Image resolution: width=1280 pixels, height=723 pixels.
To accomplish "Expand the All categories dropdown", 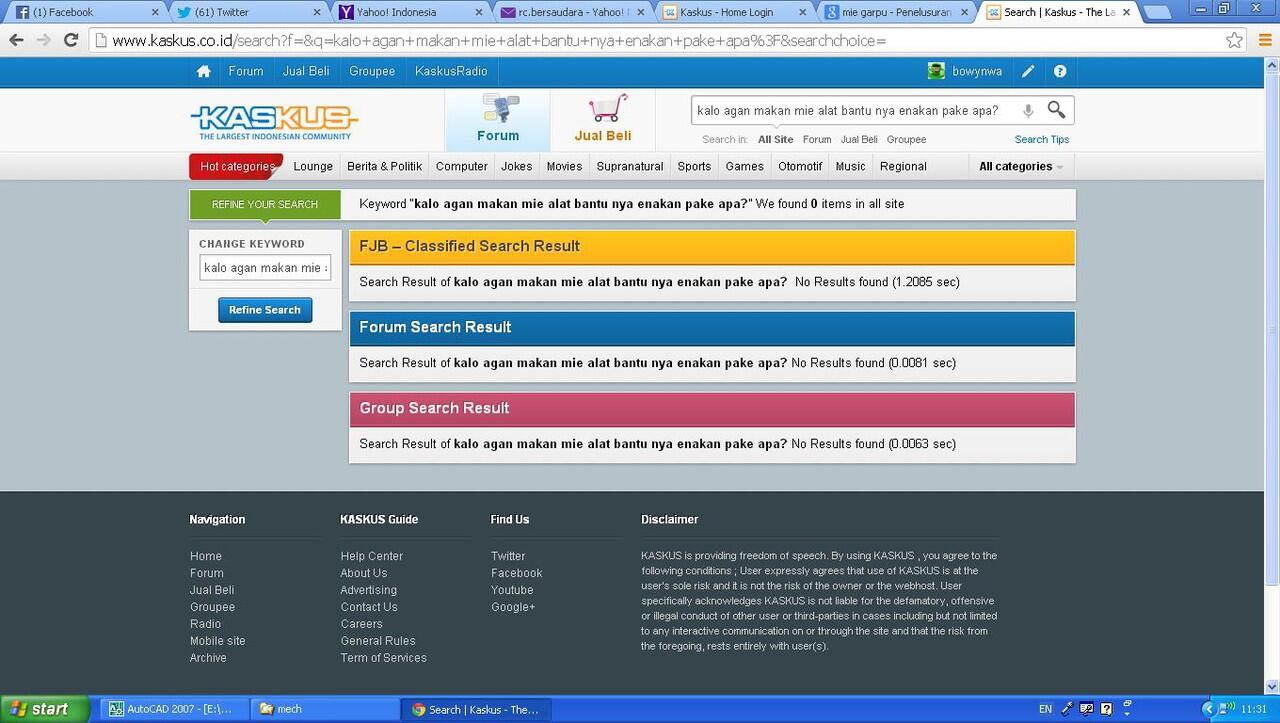I will [1021, 167].
